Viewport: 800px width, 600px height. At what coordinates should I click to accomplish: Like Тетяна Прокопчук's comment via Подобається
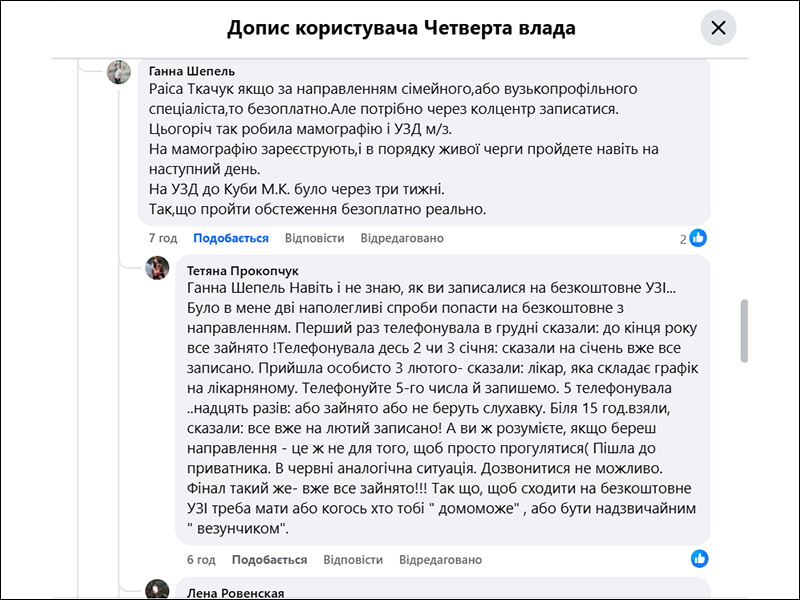point(269,559)
